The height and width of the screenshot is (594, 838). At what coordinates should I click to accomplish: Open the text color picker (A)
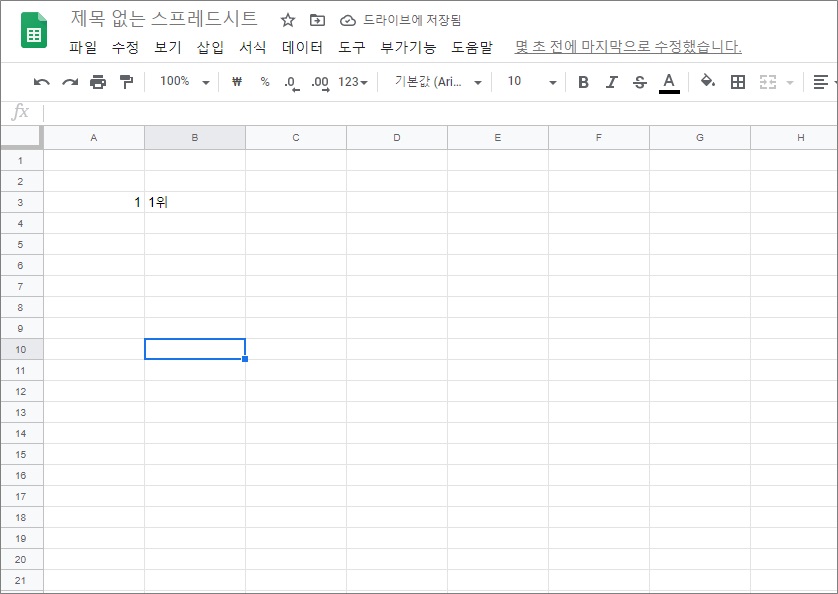click(x=669, y=83)
